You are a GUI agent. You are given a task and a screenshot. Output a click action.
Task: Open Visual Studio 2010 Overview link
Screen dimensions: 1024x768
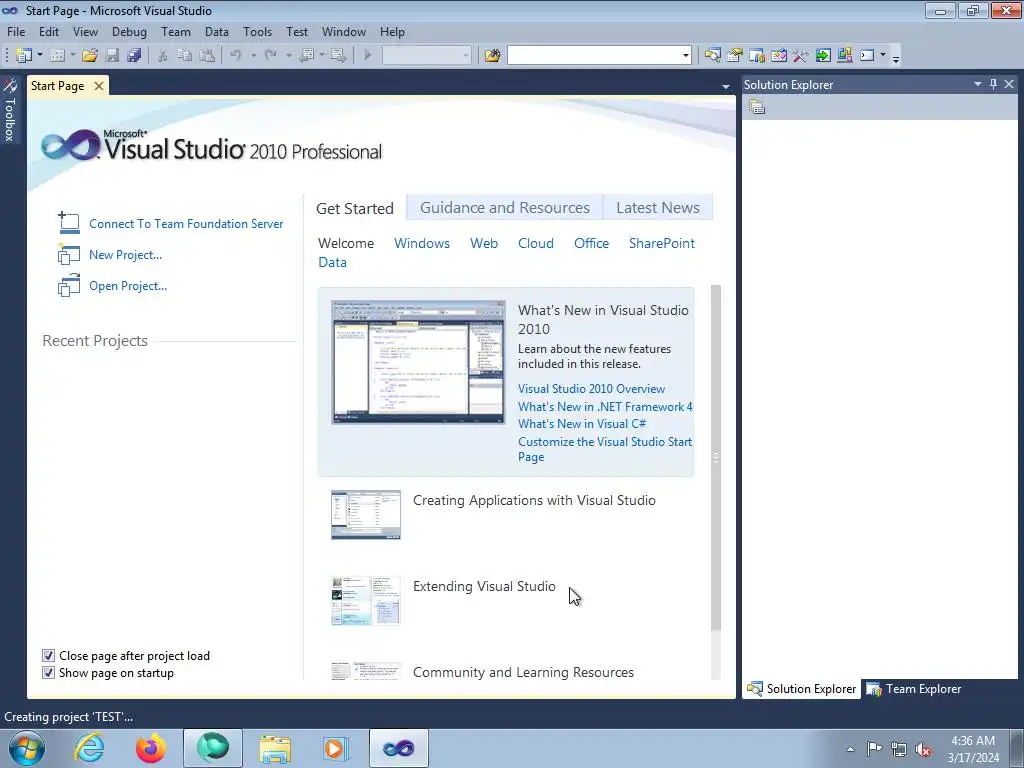(591, 389)
